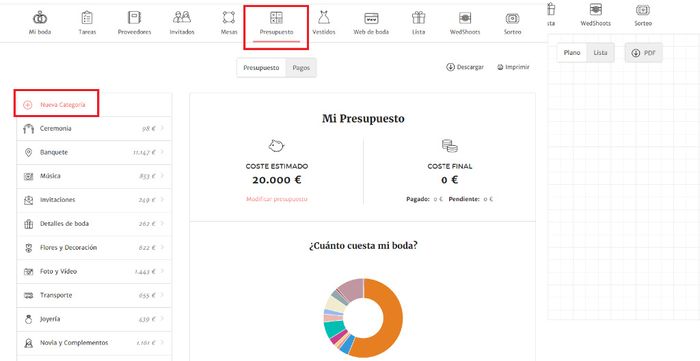The height and width of the screenshot is (361, 700).
Task: Switch to the Pagos tab
Action: pyautogui.click(x=301, y=68)
